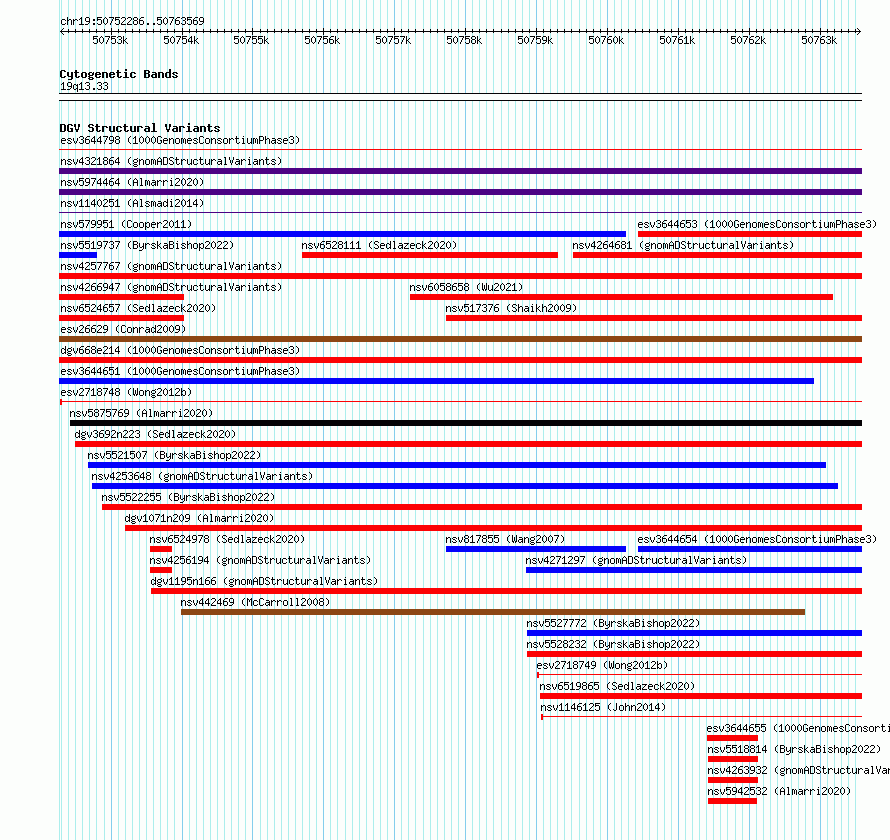Select nsv4253648 gnomAD label
The image size is (890, 840).
[x=202, y=476]
